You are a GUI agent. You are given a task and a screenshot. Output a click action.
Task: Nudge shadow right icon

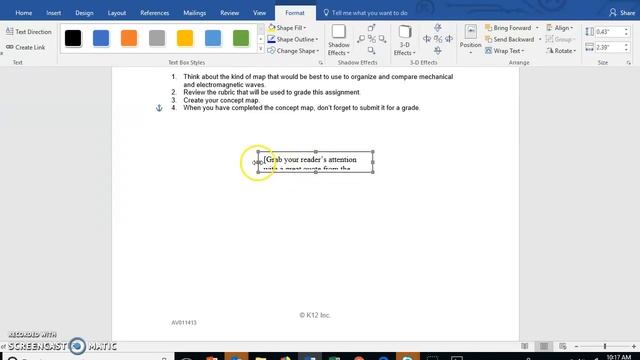click(382, 39)
